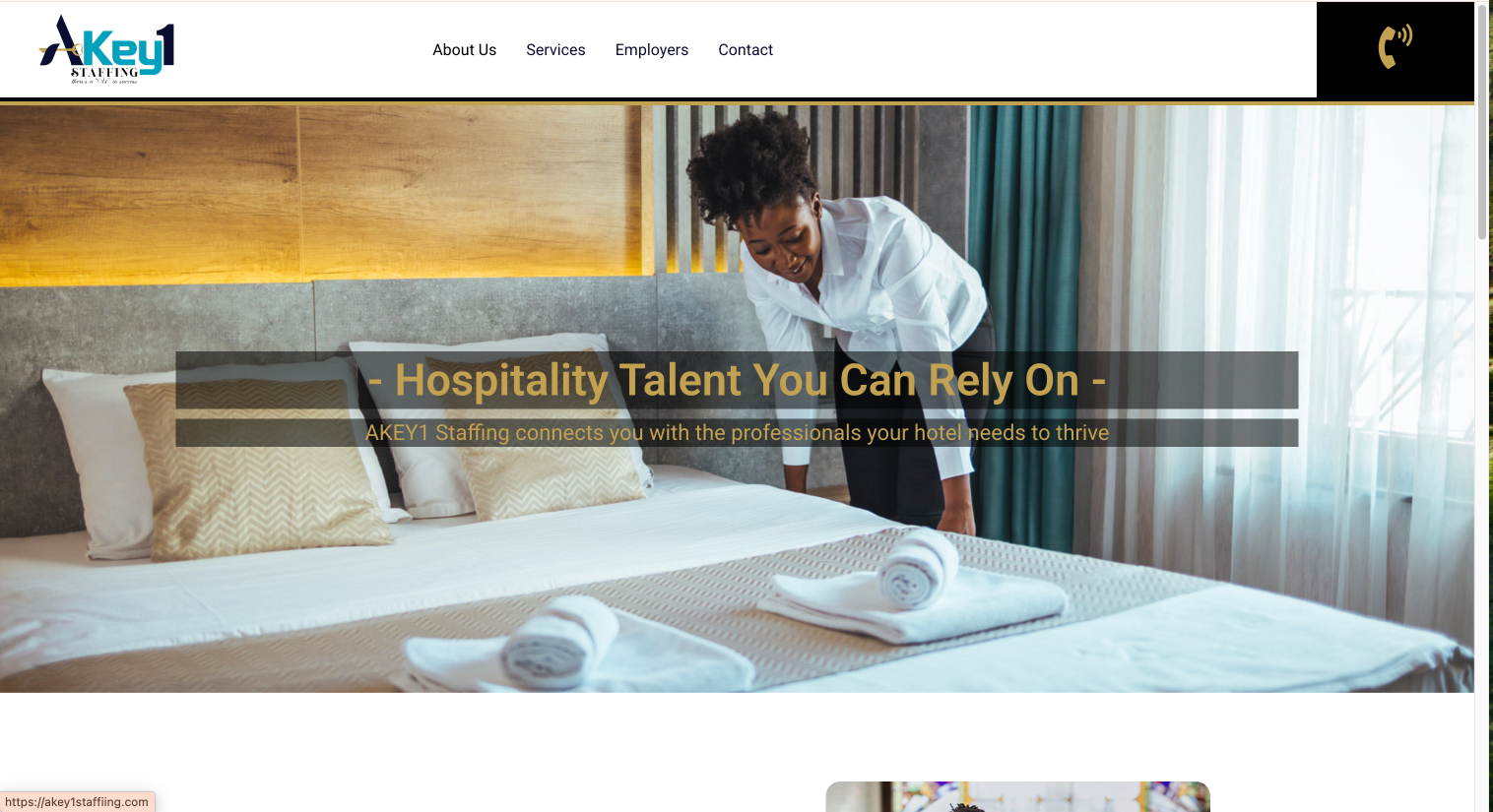Click the AKey1 Staffing logo
Image resolution: width=1493 pixels, height=812 pixels.
[x=106, y=49]
